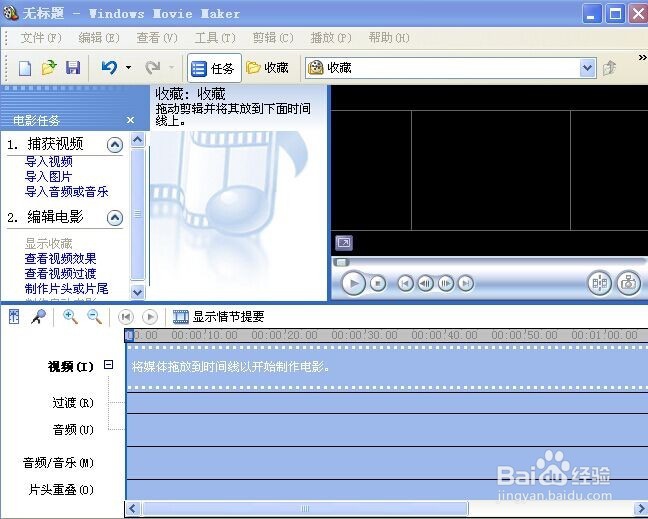Zoom in on the timeline
Image resolution: width=648 pixels, height=519 pixels.
[70, 317]
